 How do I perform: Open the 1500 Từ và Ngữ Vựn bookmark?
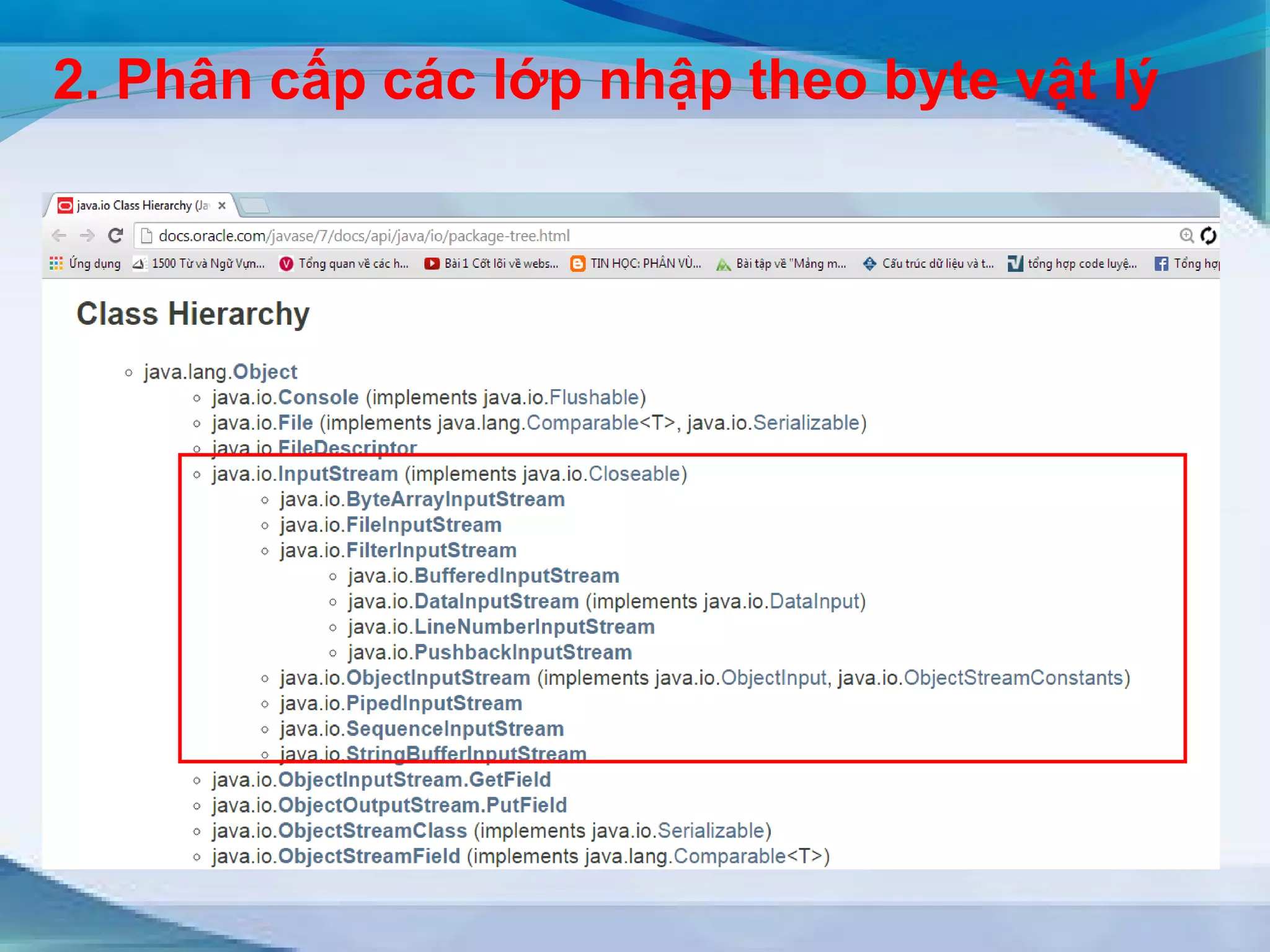click(x=199, y=263)
